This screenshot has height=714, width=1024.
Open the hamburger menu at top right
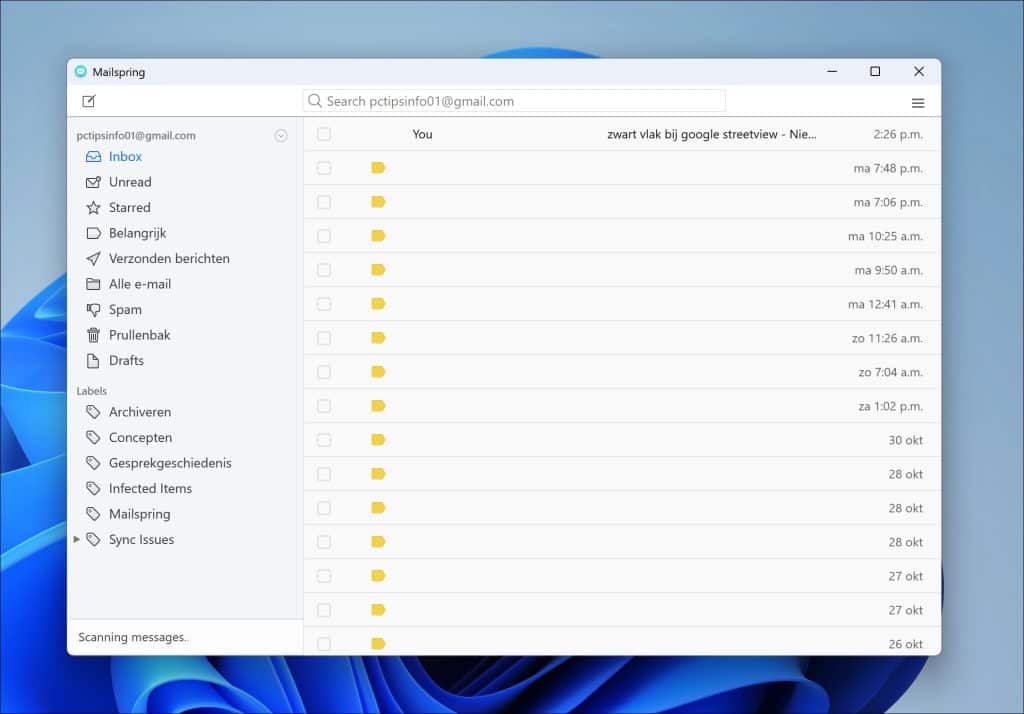point(918,102)
